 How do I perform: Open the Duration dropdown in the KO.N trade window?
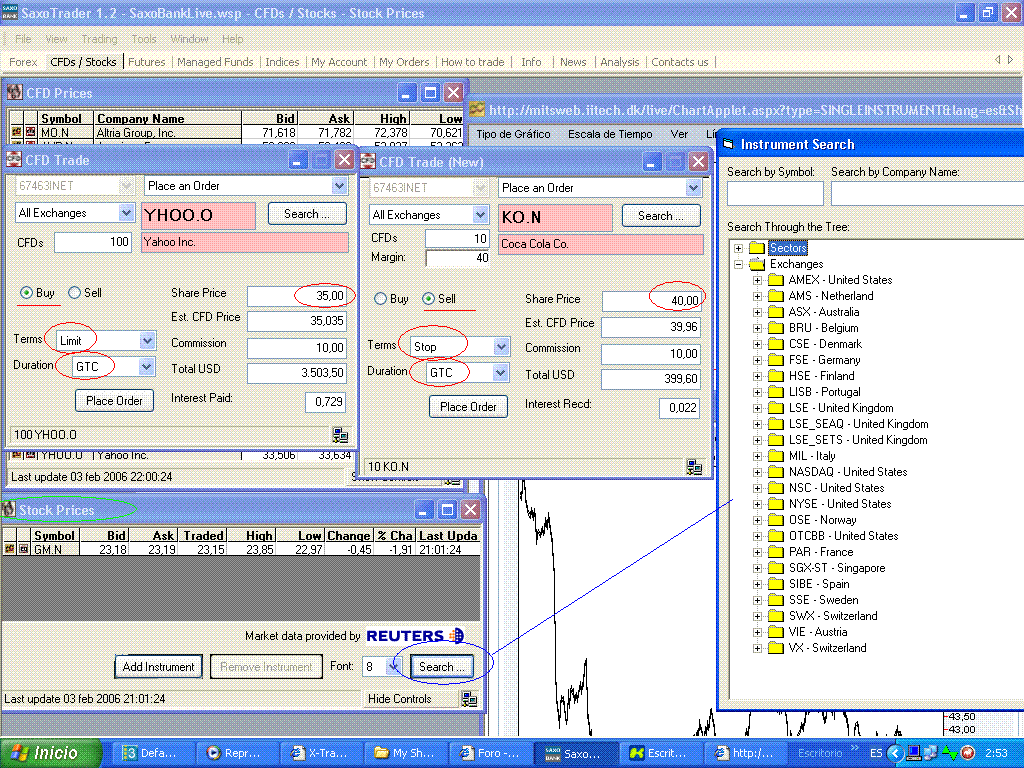501,372
